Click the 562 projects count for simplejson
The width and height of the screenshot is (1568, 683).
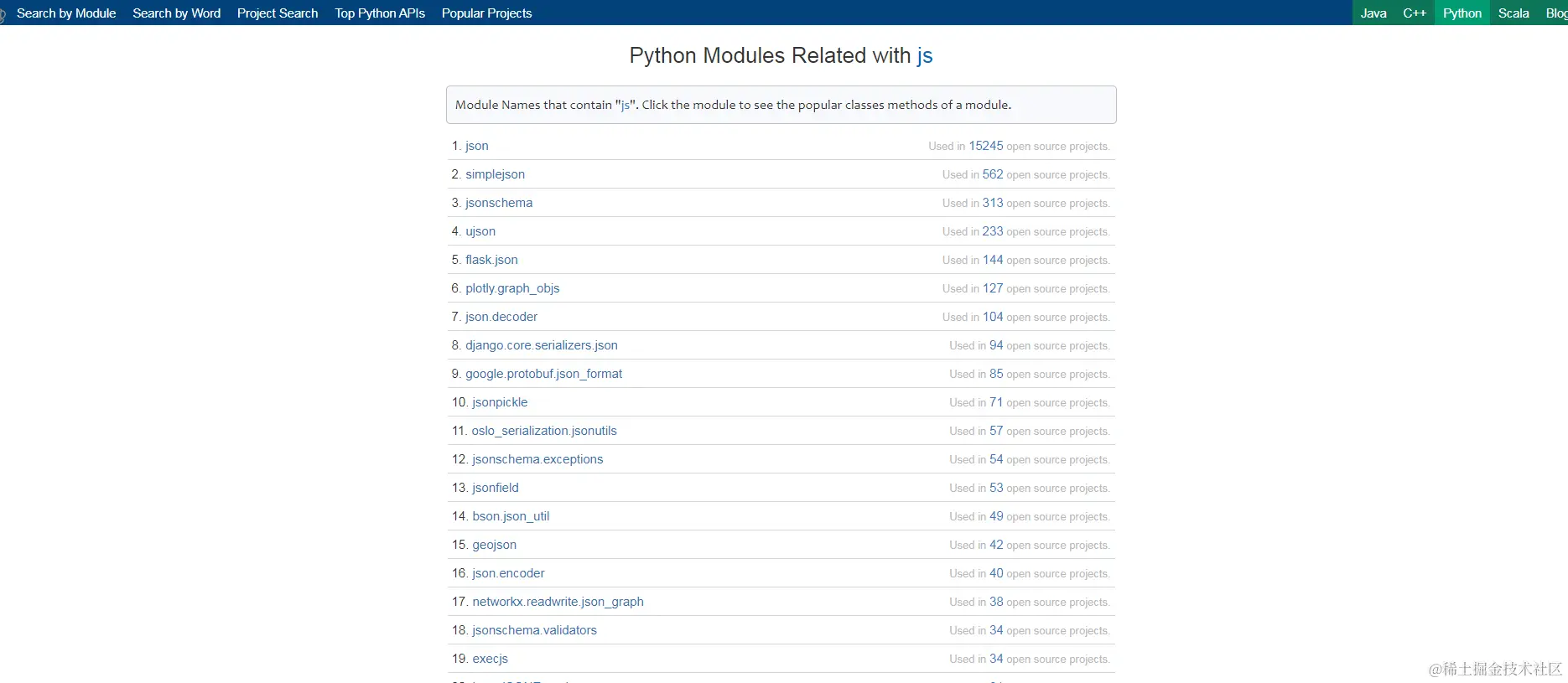pos(993,174)
